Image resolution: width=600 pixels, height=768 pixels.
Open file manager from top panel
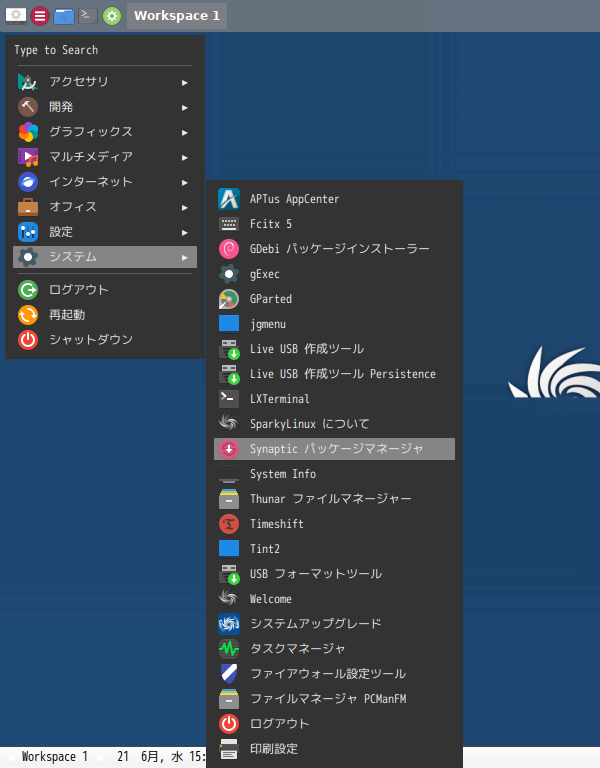(x=64, y=16)
